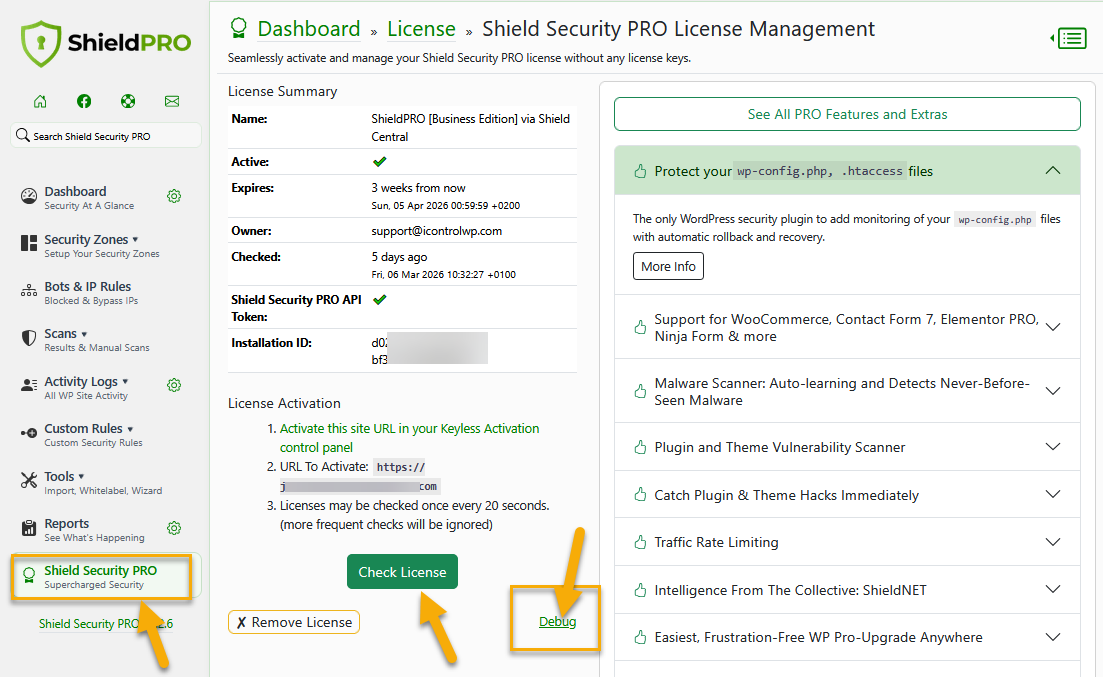Click the Security Zones grid icon
The height and width of the screenshot is (677, 1103).
pos(29,243)
